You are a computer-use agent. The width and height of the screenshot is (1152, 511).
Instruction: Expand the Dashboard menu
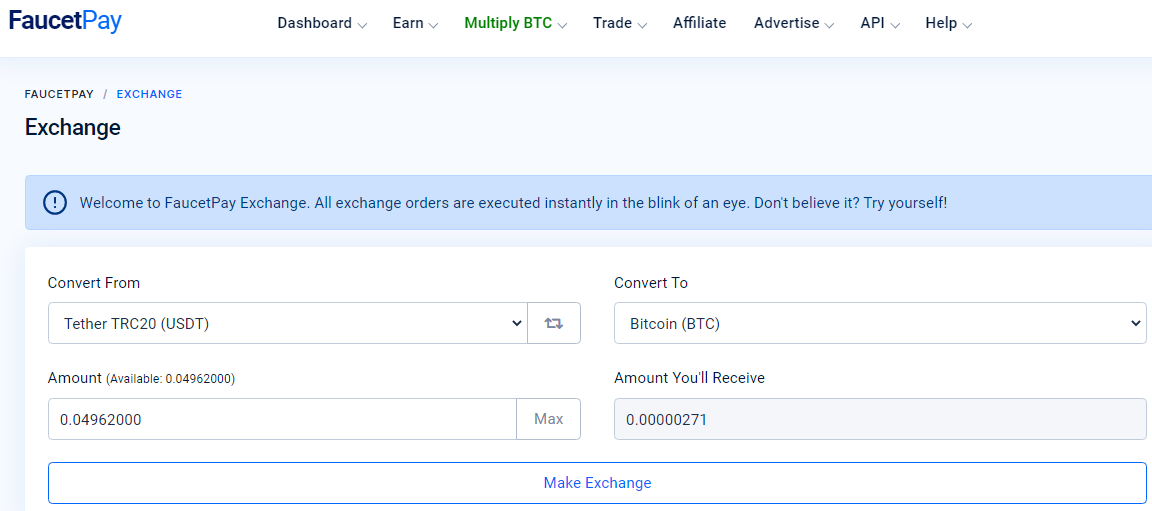[321, 23]
